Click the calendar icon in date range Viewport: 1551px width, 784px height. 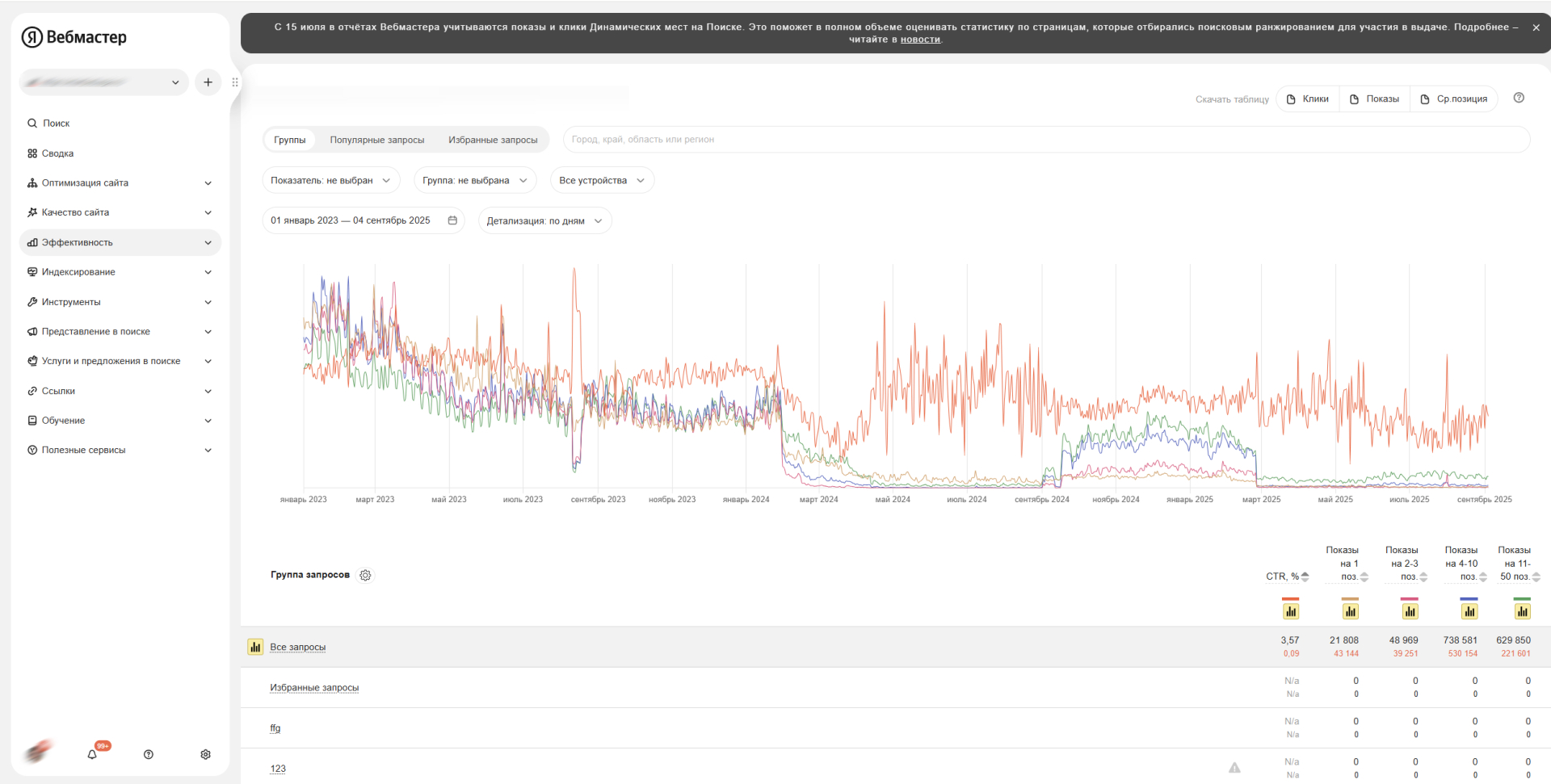click(452, 220)
